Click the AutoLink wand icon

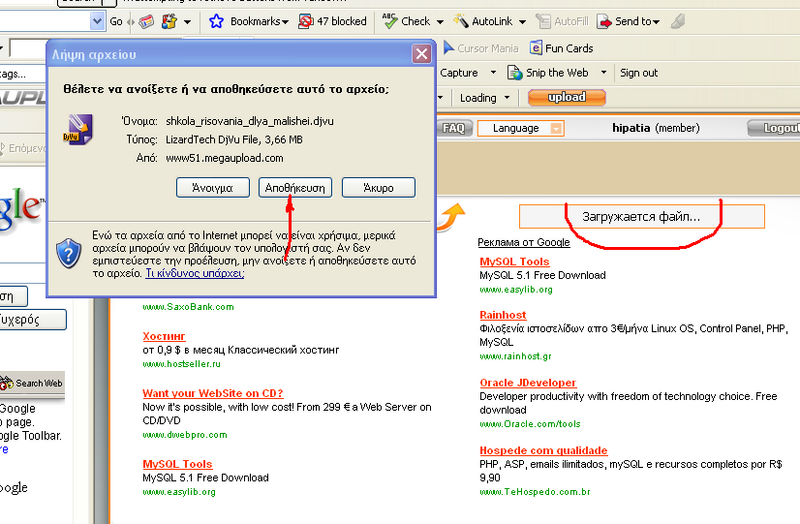coord(461,21)
